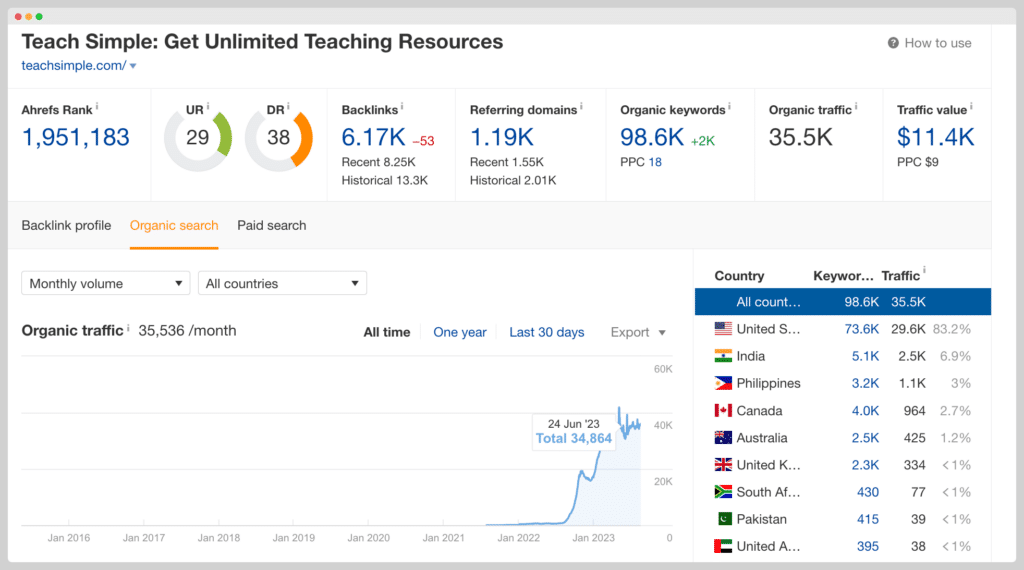Switch to the Paid search tab
Image resolution: width=1024 pixels, height=570 pixels.
[272, 225]
